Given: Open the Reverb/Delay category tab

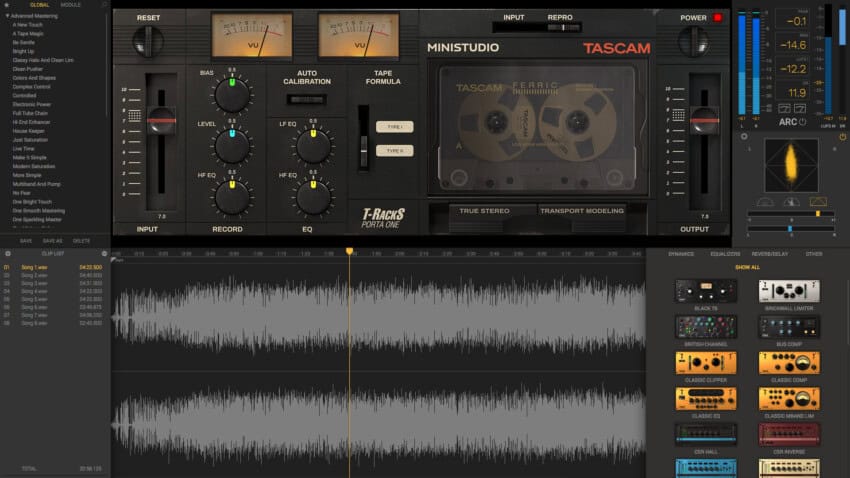Looking at the screenshot, I should (770, 254).
